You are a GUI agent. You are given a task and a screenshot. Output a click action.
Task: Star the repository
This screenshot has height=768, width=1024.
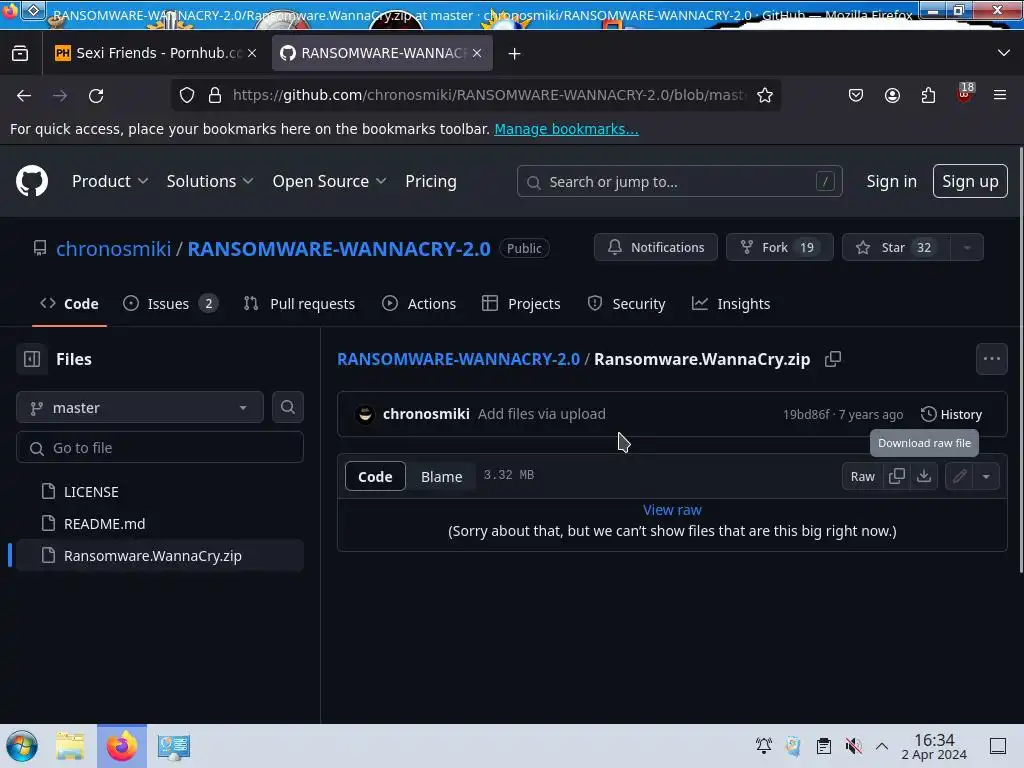click(896, 248)
